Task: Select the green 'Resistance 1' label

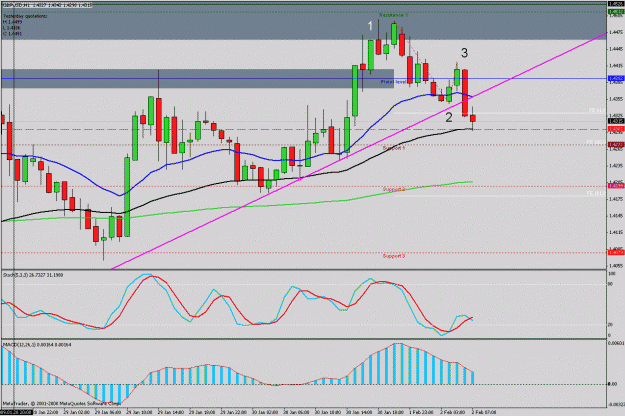Action: [x=393, y=15]
